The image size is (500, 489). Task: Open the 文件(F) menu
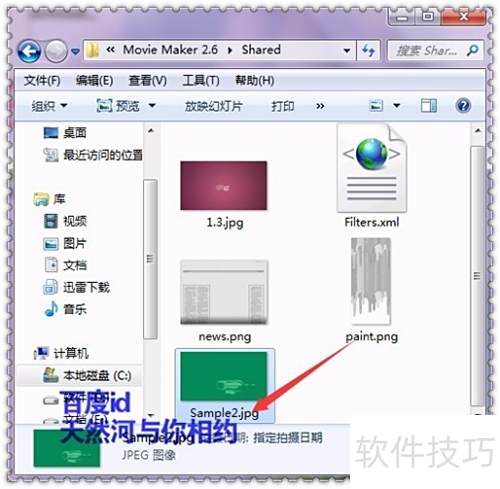tap(42, 80)
